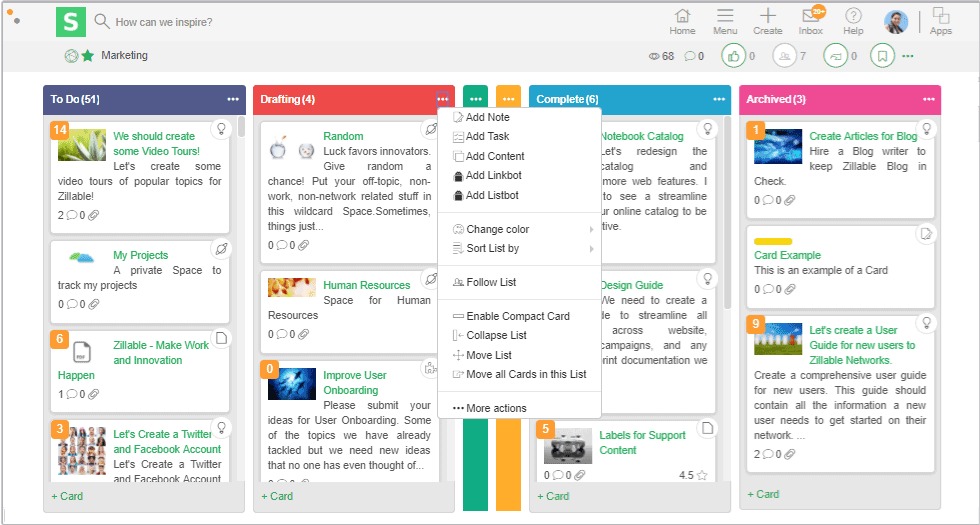Click the user profile avatar

[896, 22]
